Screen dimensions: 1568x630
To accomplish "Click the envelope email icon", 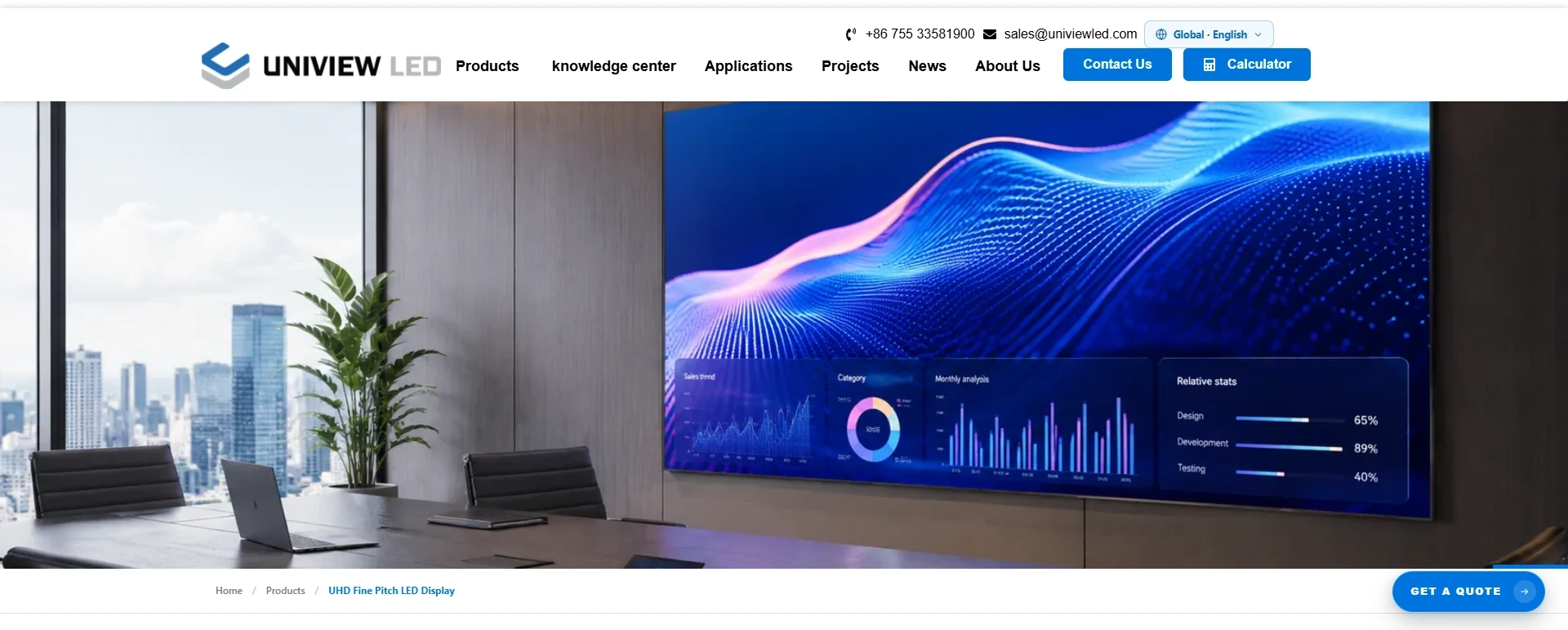I will [x=990, y=34].
